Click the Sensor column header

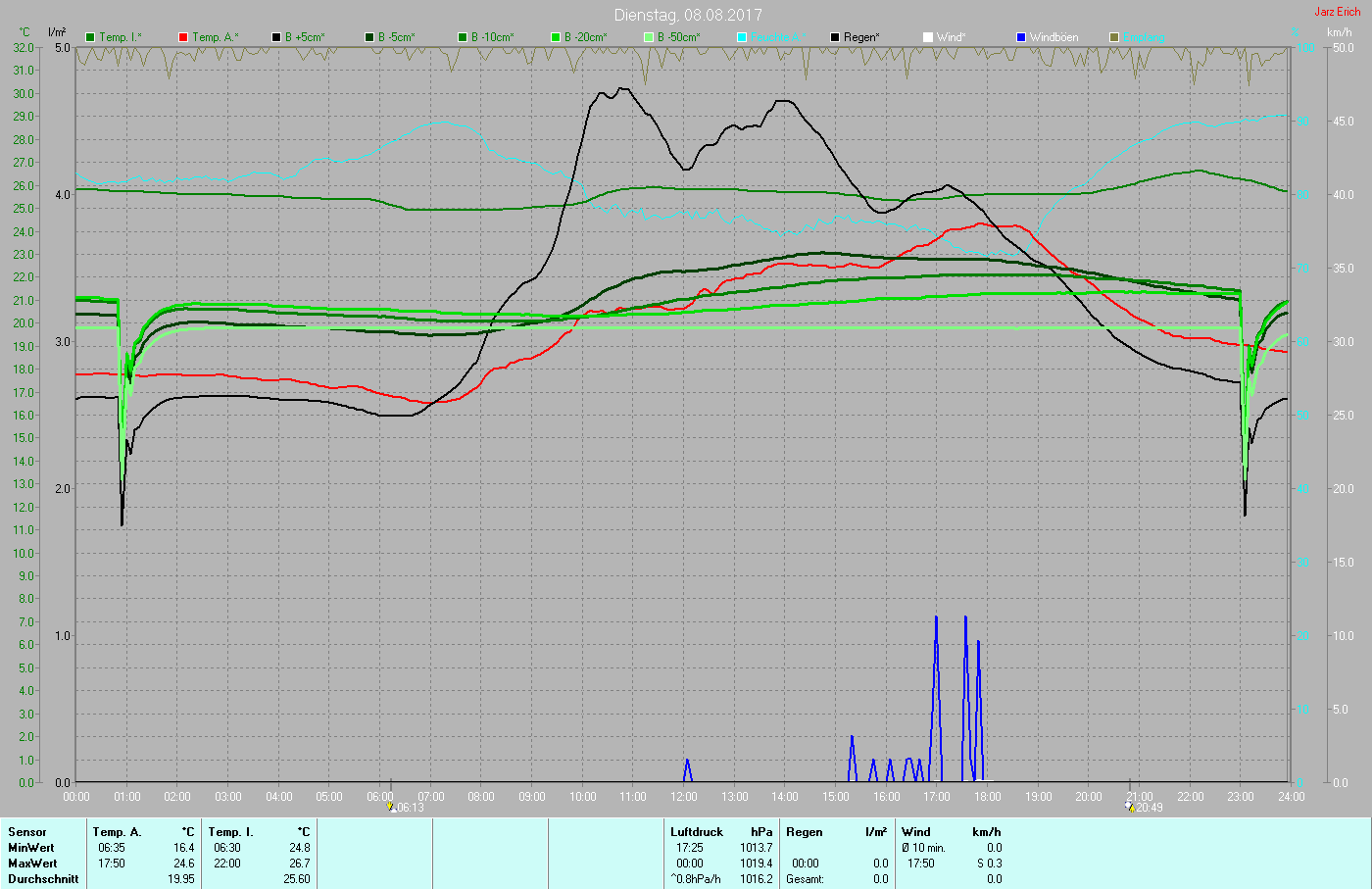tap(27, 832)
